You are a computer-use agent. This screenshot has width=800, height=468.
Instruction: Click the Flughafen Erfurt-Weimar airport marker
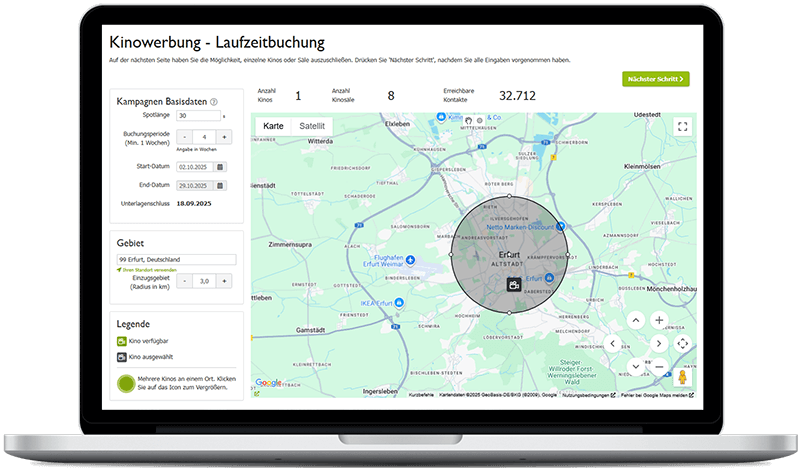pyautogui.click(x=410, y=261)
